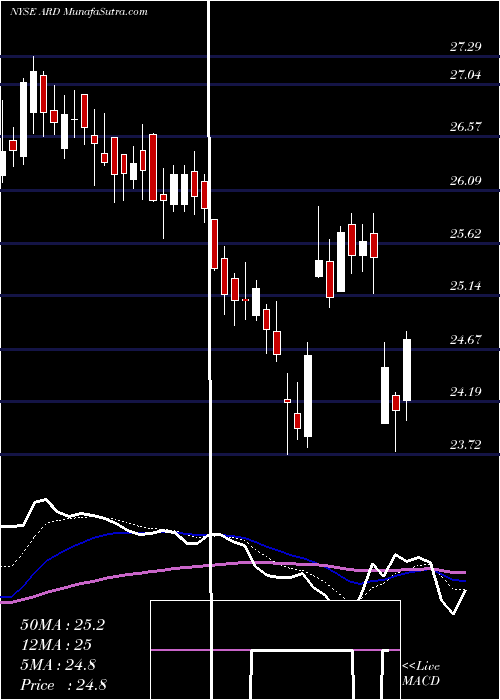Viewport: 500px width, 700px height.
Task: Click the 5MA : 24.8 readout
Action: 58,665
